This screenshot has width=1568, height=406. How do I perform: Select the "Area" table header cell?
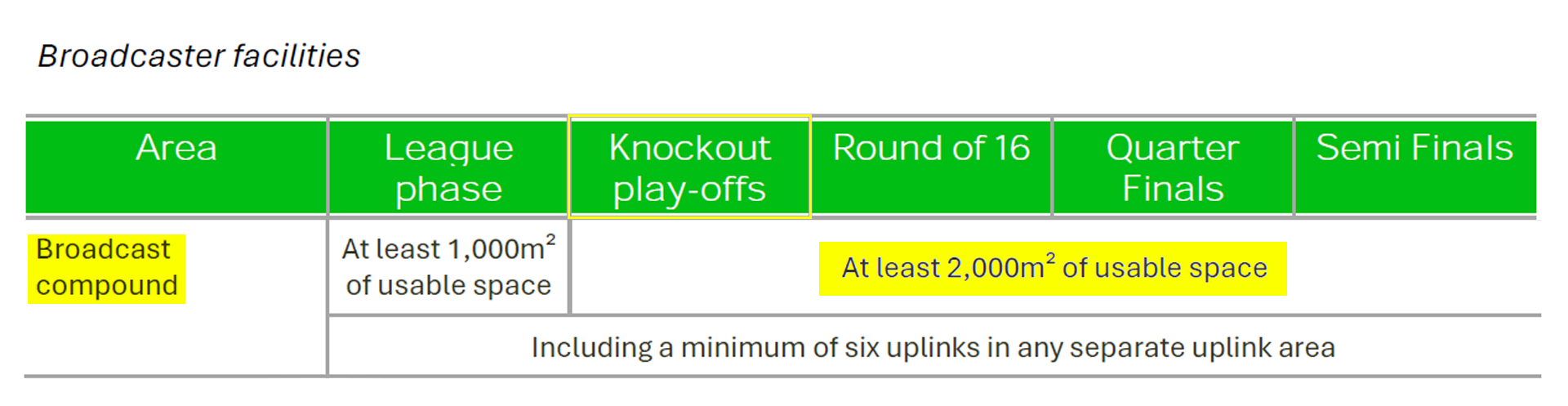(x=176, y=149)
